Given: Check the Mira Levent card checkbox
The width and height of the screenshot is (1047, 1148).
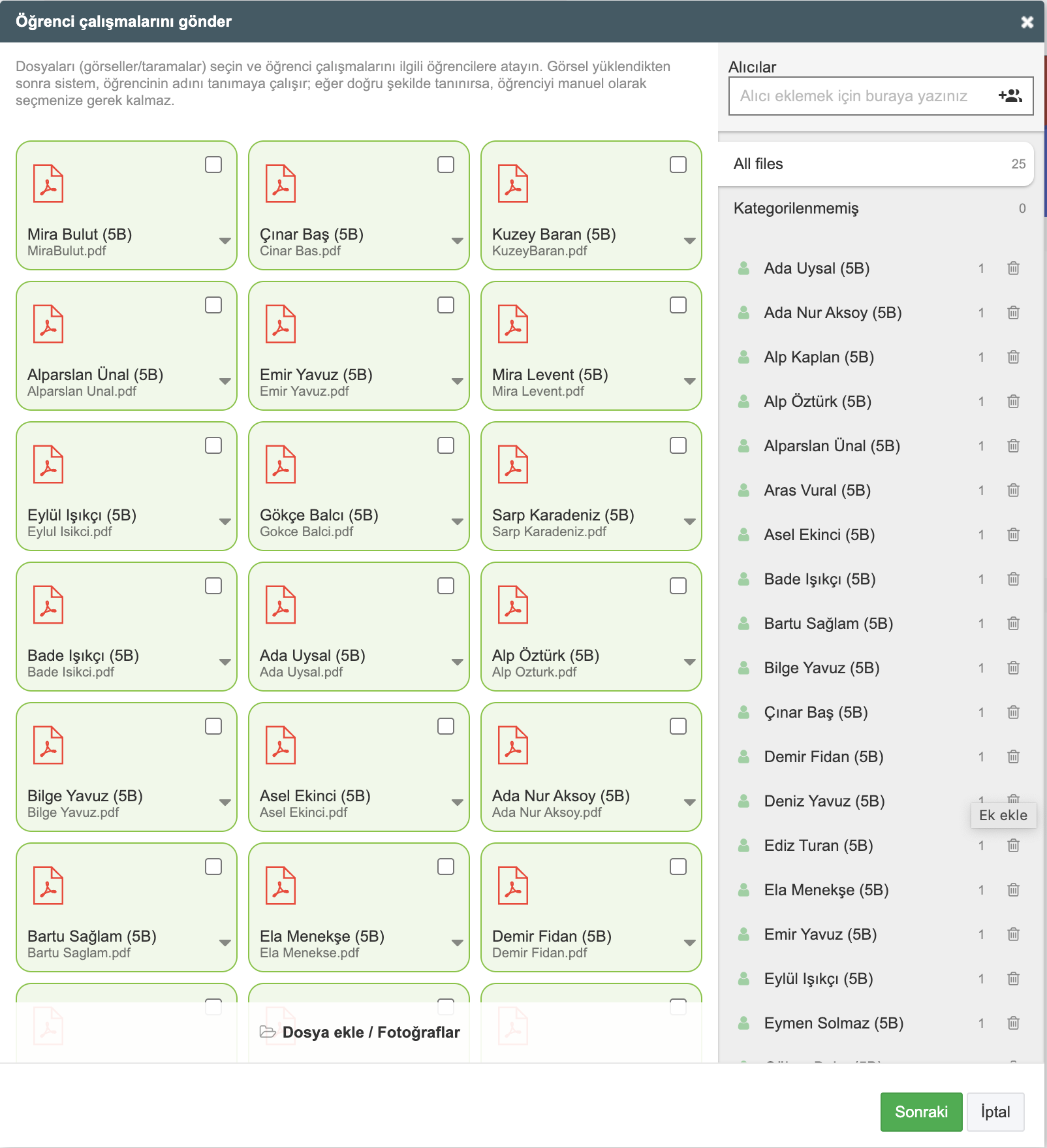Looking at the screenshot, I should point(678,305).
